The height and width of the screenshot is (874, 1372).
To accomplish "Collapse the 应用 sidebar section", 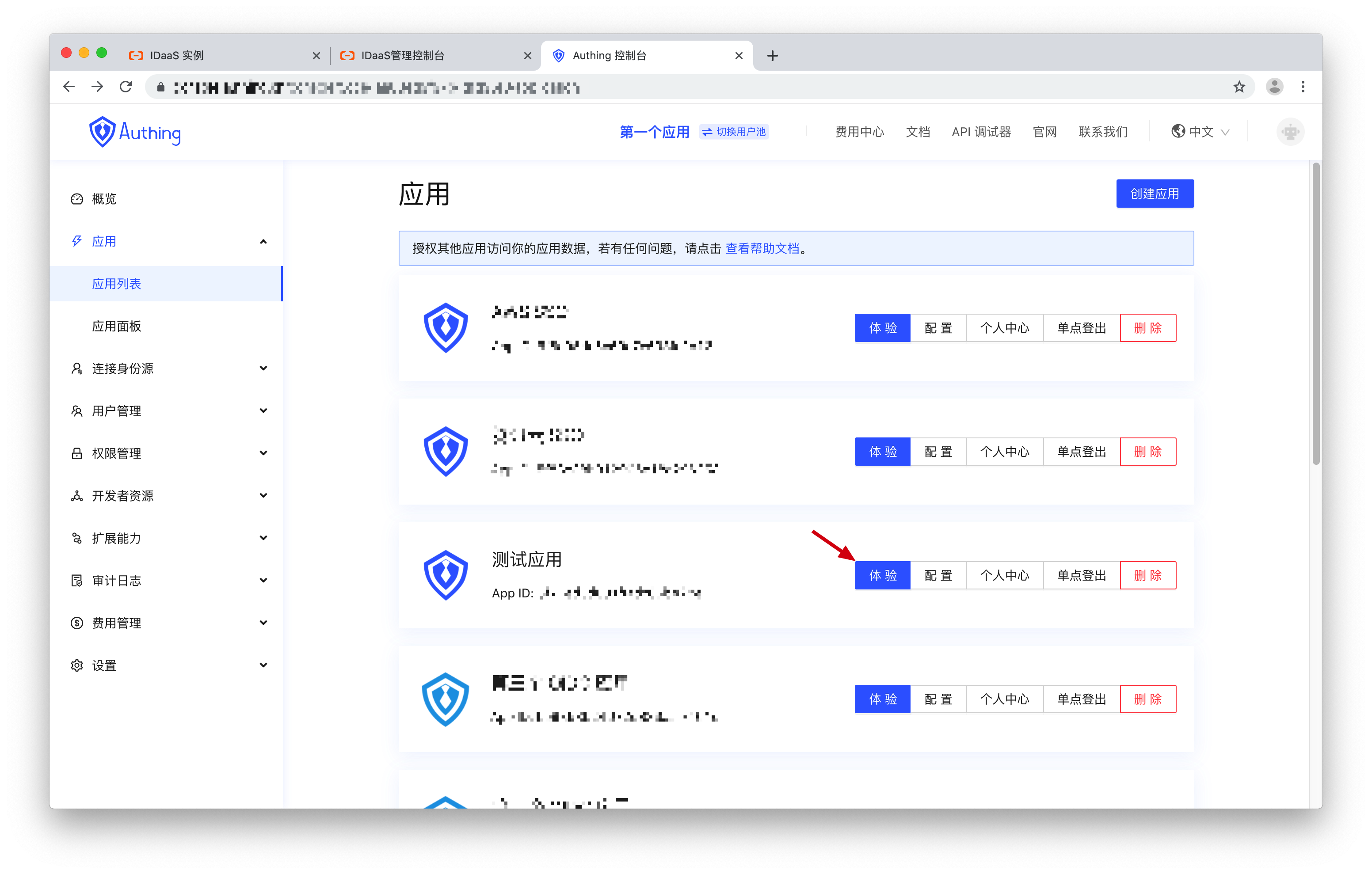I will pyautogui.click(x=263, y=242).
